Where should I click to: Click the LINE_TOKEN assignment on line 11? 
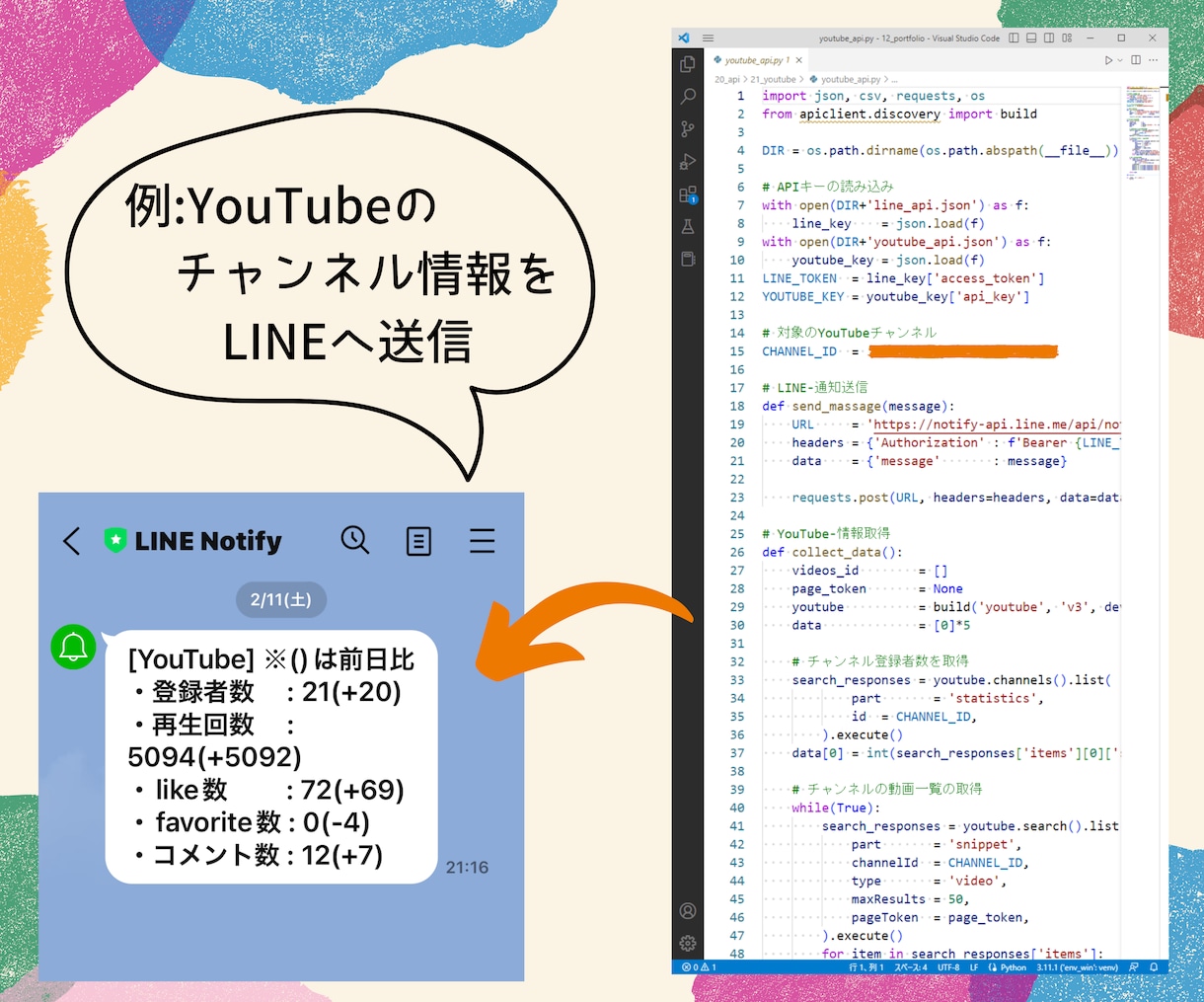(903, 278)
